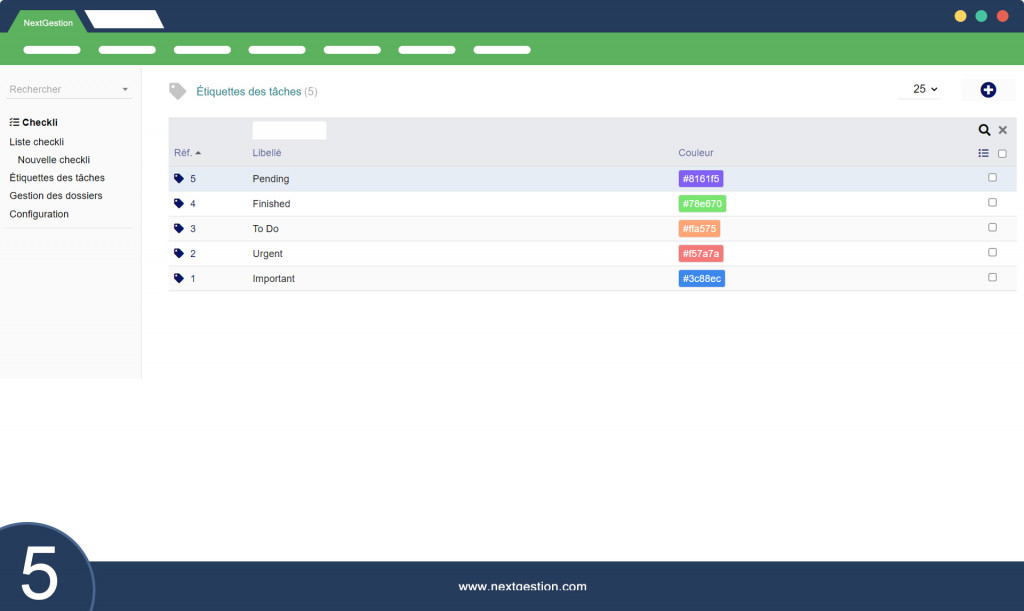The width and height of the screenshot is (1024, 611).
Task: Toggle the select-all checkbox in header
Action: tap(1002, 153)
